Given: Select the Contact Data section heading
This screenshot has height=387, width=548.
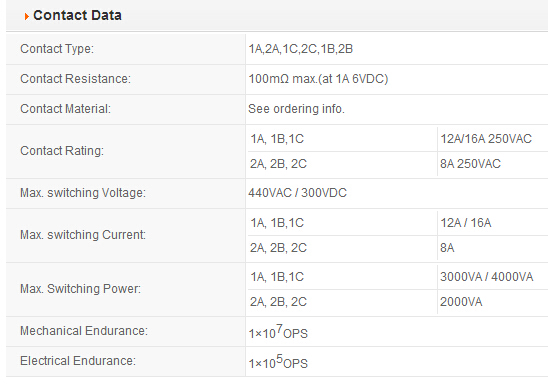Looking at the screenshot, I should coord(77,15).
